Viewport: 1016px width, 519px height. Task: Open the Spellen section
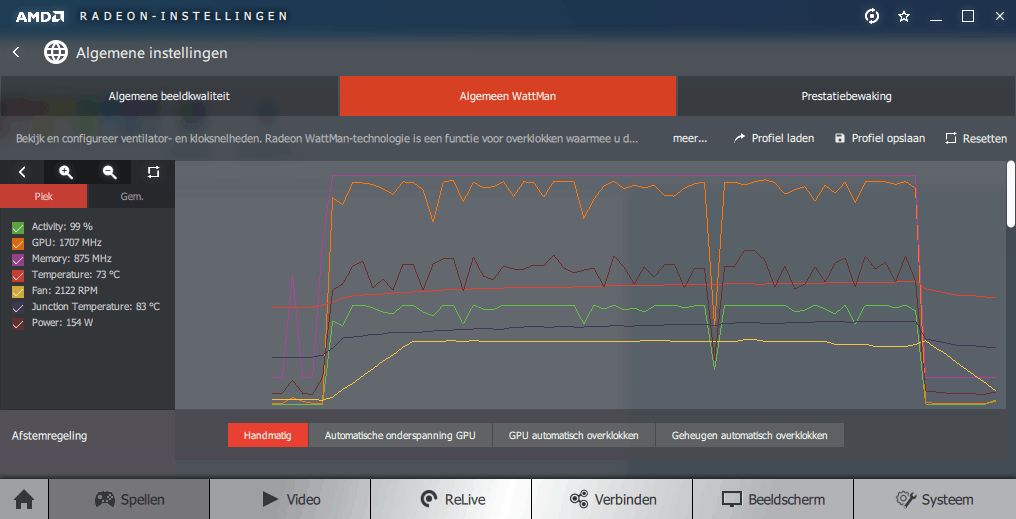[129, 499]
